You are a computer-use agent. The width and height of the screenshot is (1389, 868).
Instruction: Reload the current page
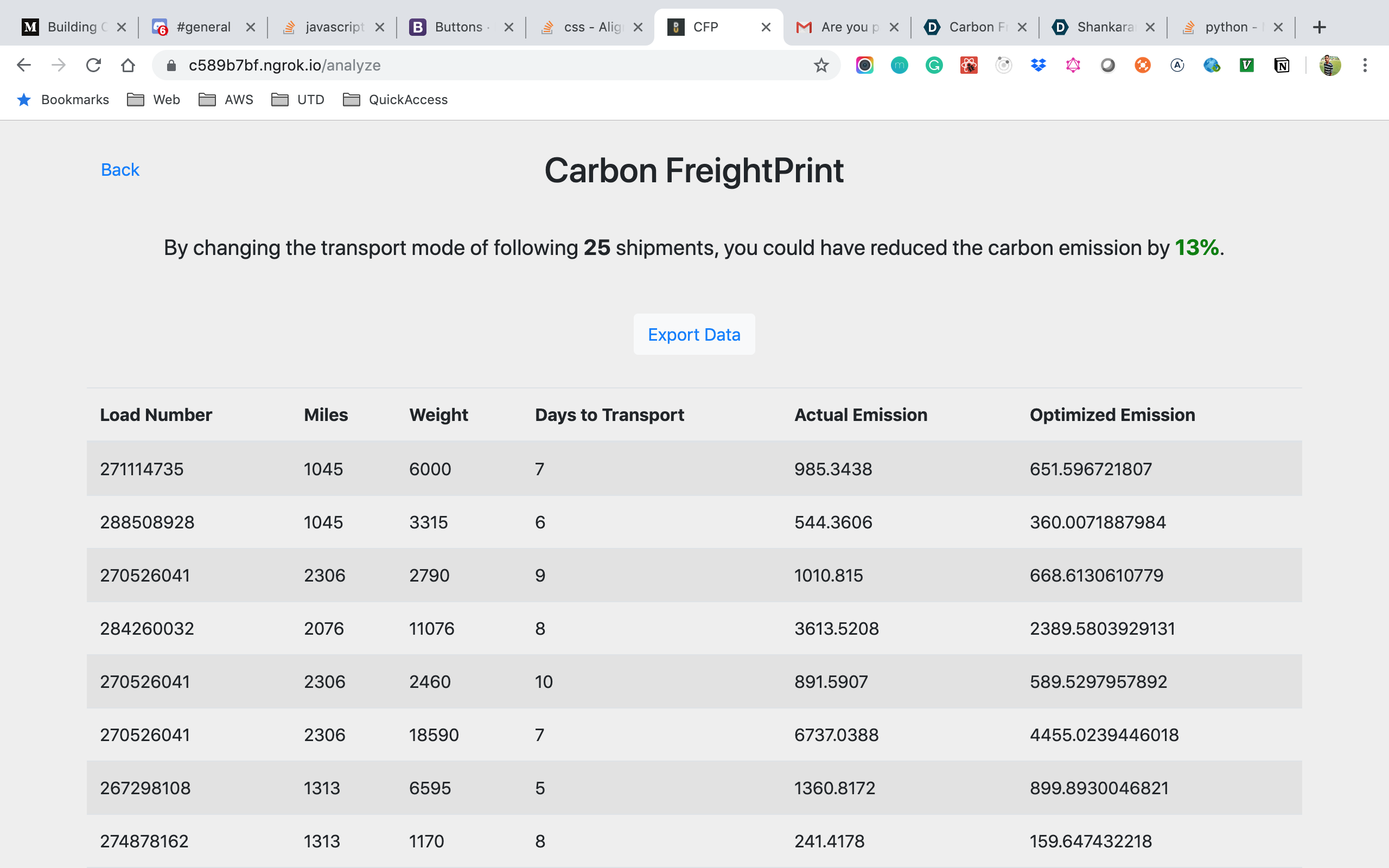(x=93, y=66)
